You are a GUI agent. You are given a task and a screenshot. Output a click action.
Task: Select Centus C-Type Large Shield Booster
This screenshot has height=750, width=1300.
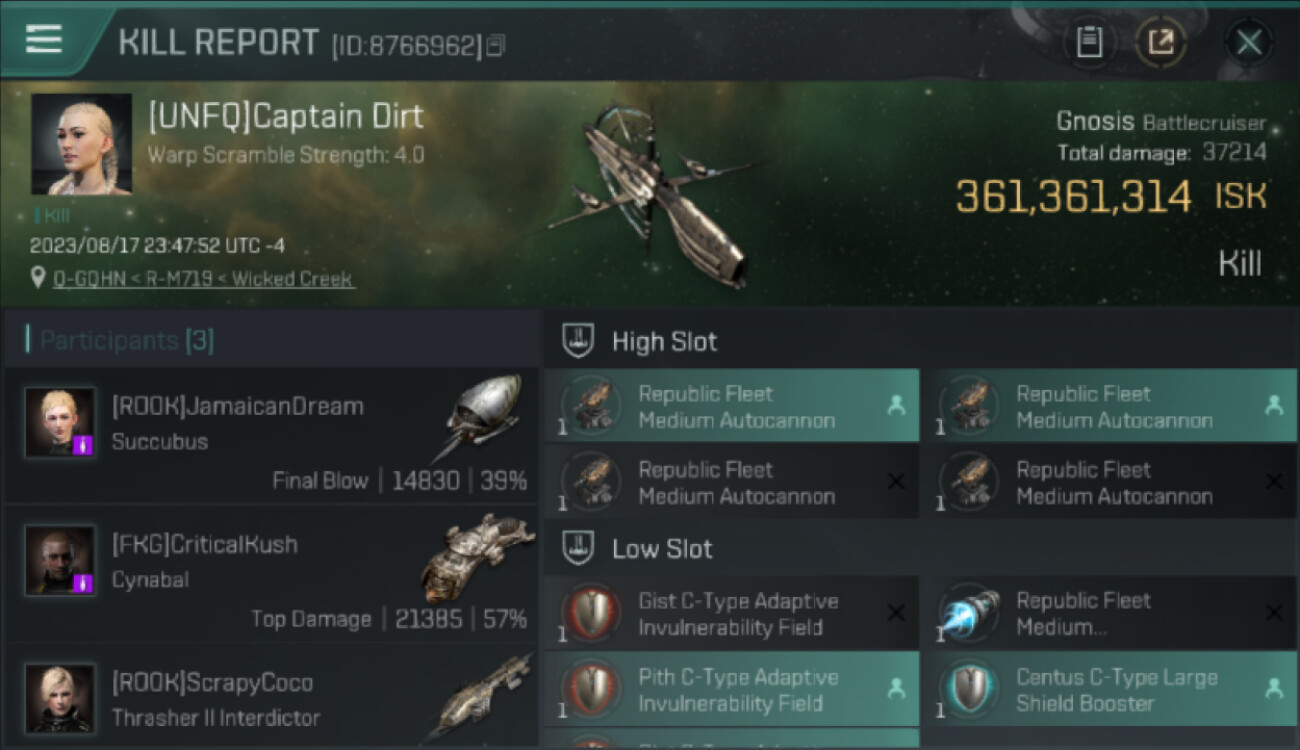[1110, 689]
